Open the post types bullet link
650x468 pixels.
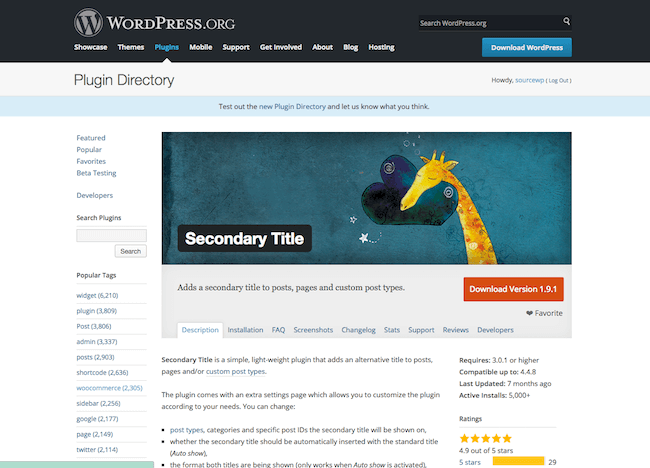coord(187,430)
